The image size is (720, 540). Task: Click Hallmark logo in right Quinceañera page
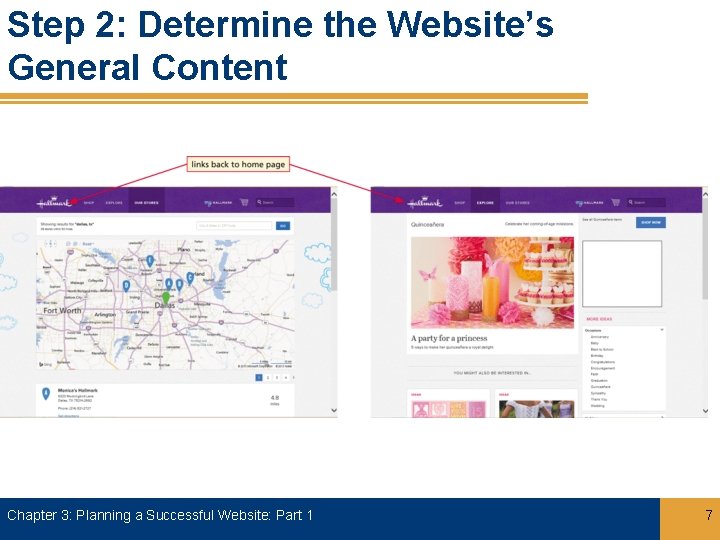[x=425, y=202]
